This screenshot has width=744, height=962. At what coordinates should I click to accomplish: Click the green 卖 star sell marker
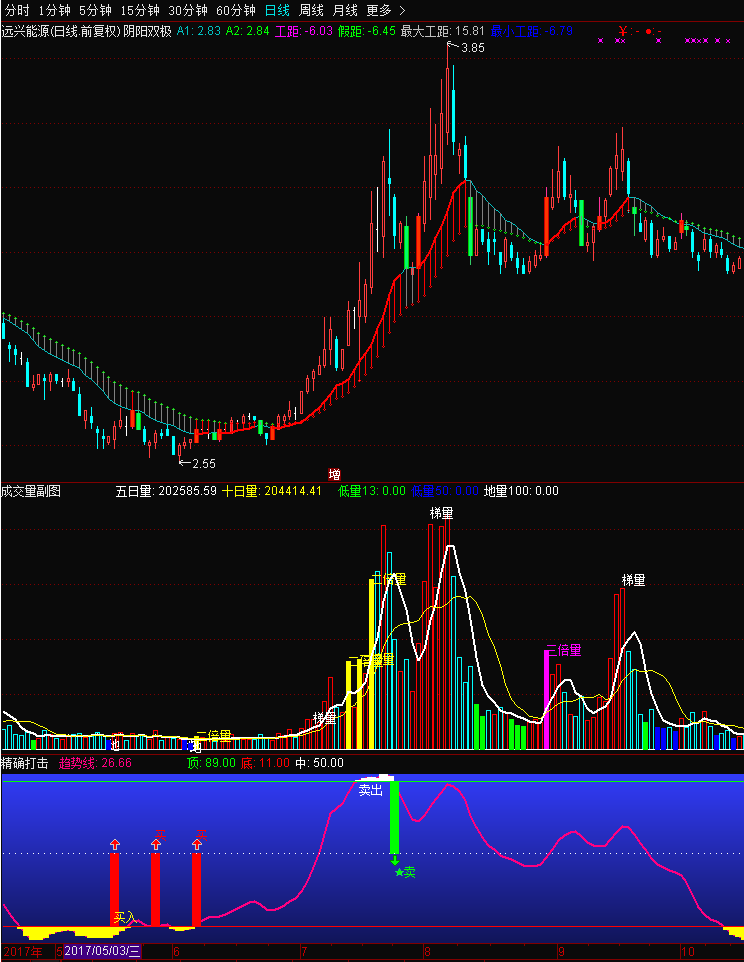coord(405,873)
